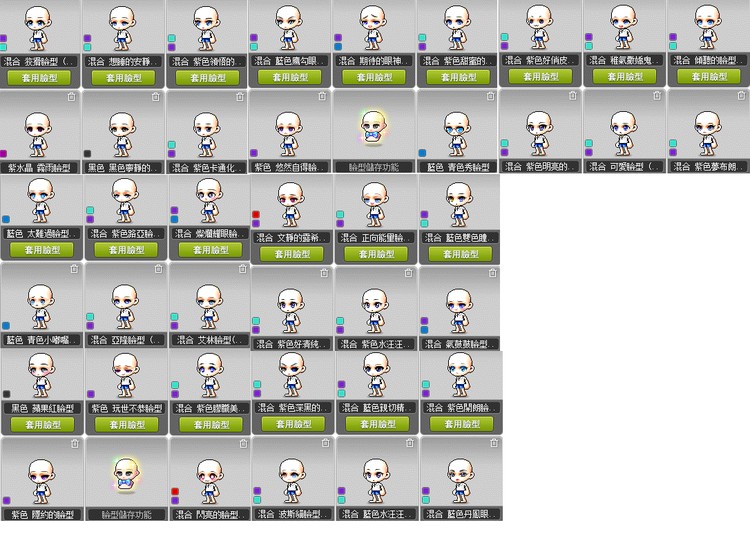The image size is (750, 543).
Task: Select the 紫色 悠然自得 face thumbnail
Action: (291, 129)
